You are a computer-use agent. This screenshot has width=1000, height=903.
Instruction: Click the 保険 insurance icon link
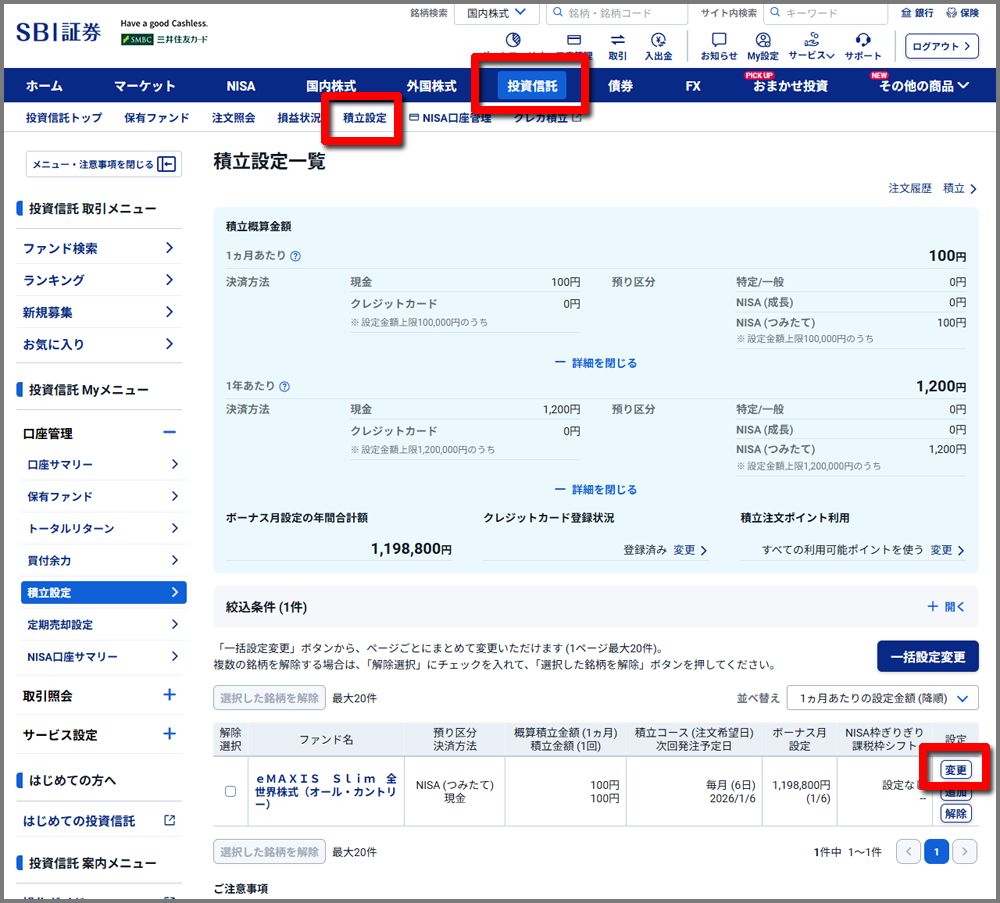pos(962,13)
